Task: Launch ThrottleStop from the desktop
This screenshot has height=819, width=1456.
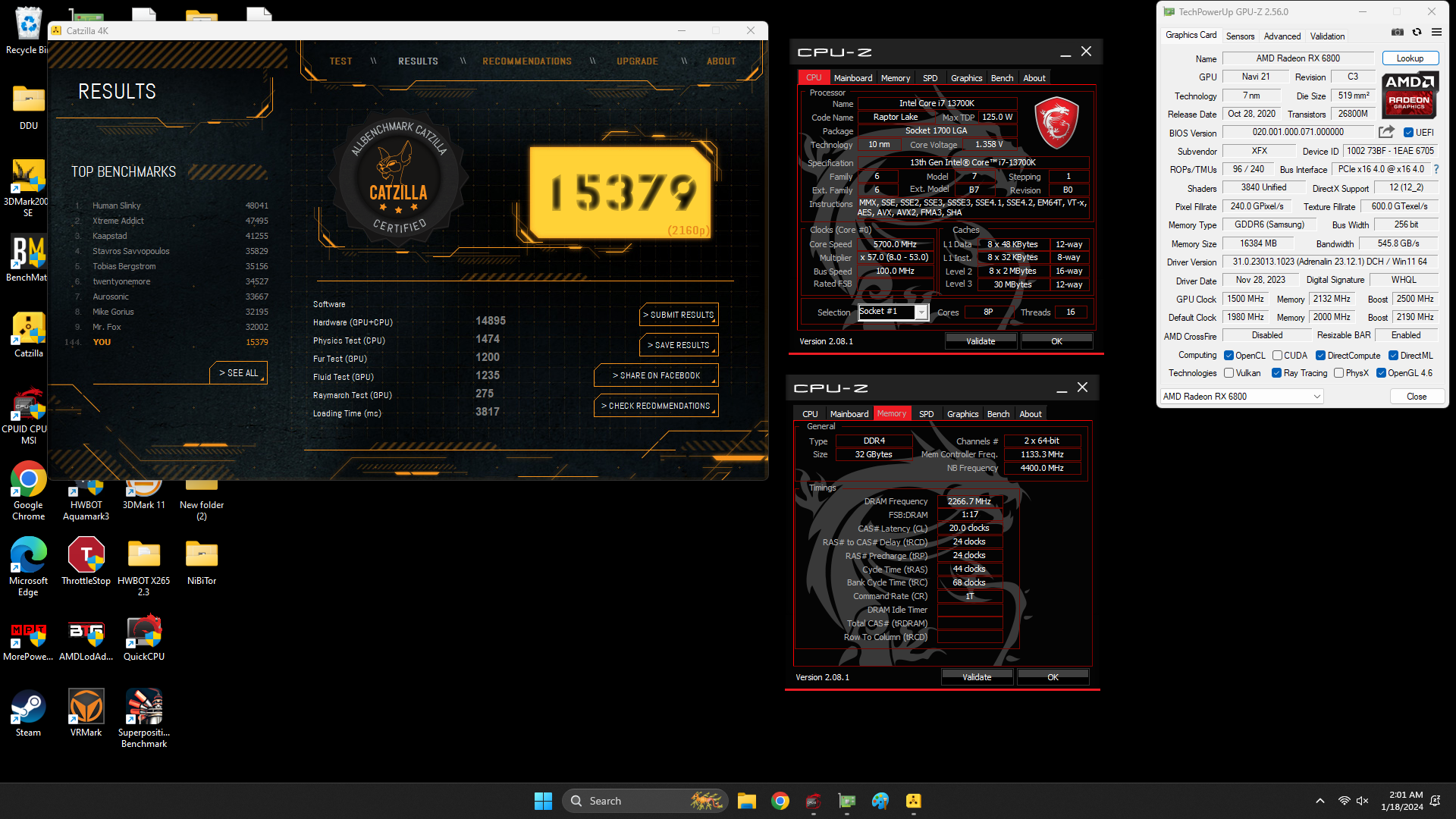Action: point(86,563)
